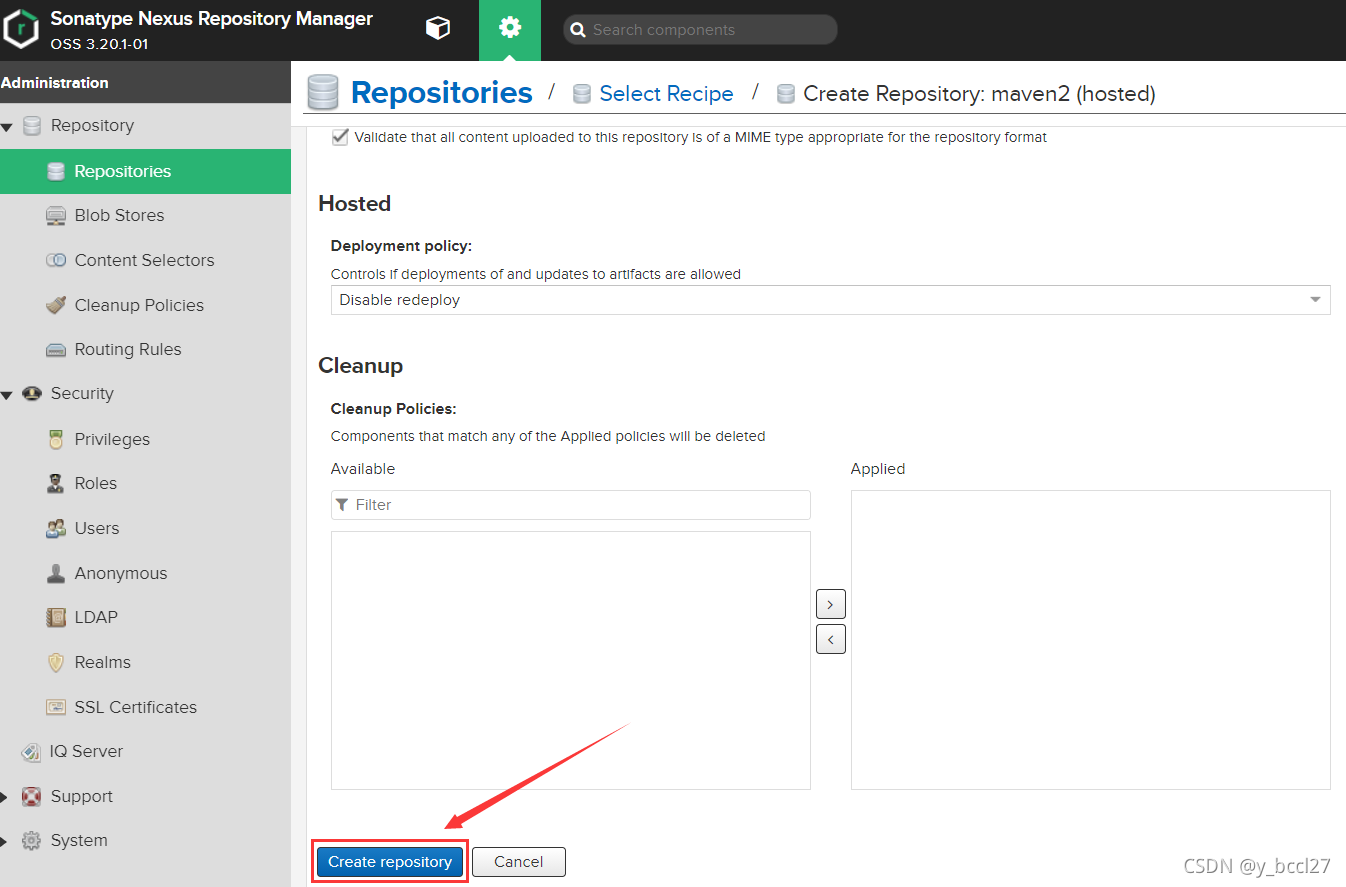This screenshot has width=1346, height=887.
Task: Click the Available policies list box
Action: [x=571, y=660]
